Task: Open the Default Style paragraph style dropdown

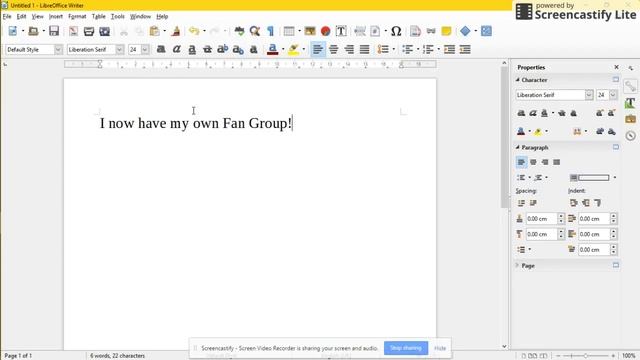Action: tap(58, 49)
